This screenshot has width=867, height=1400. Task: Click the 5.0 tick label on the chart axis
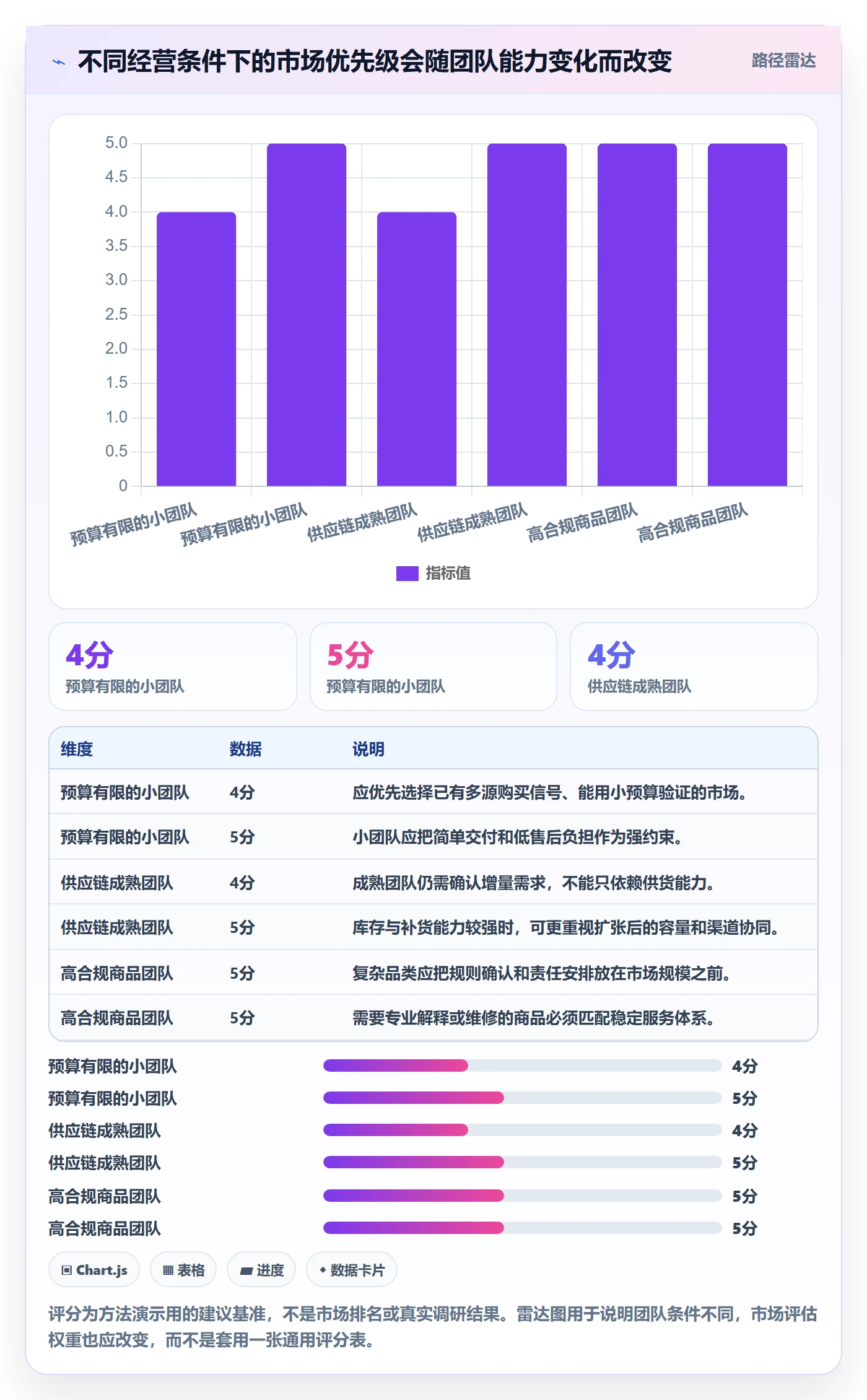point(116,143)
